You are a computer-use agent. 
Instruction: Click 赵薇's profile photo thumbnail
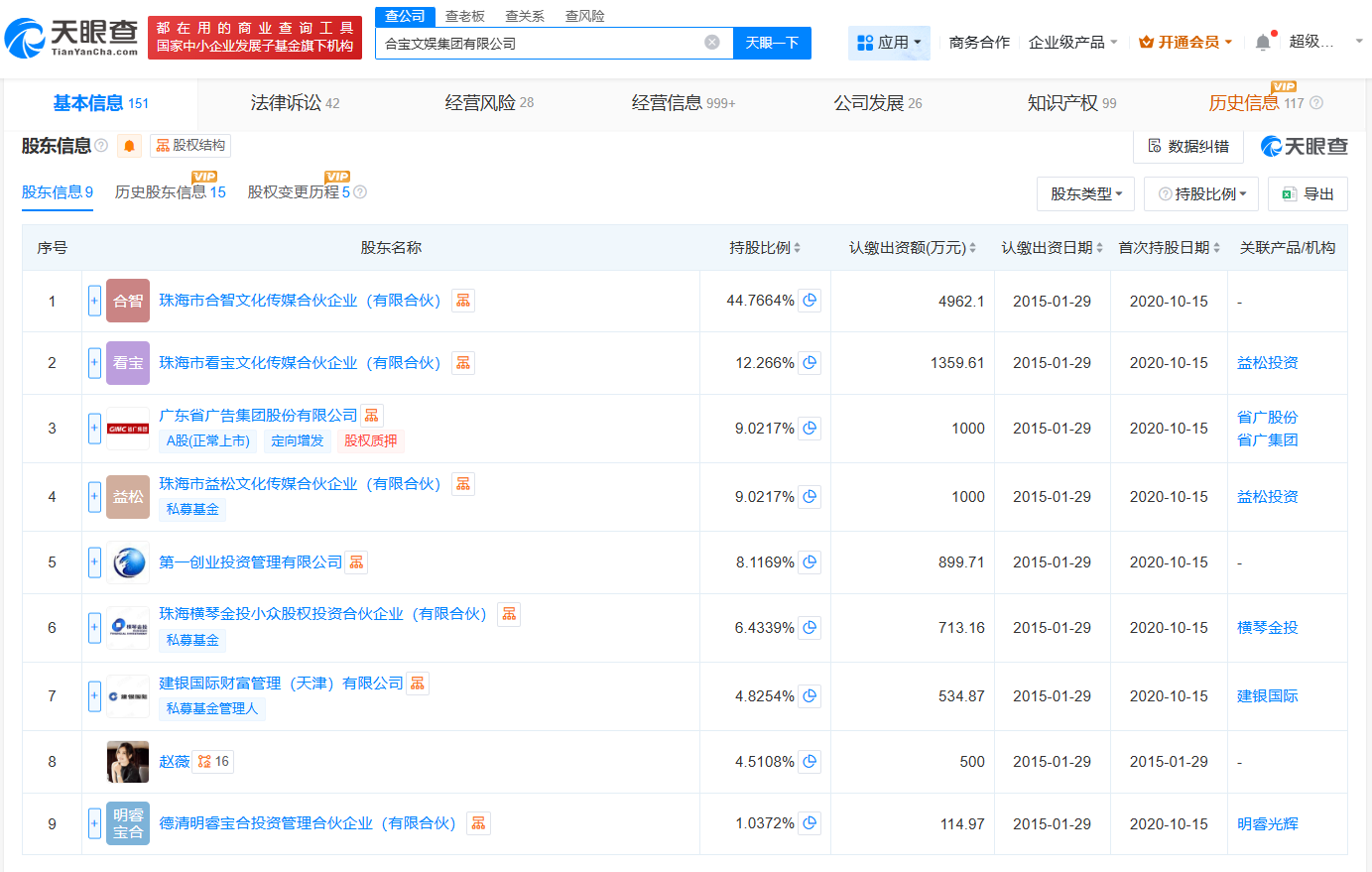click(127, 761)
